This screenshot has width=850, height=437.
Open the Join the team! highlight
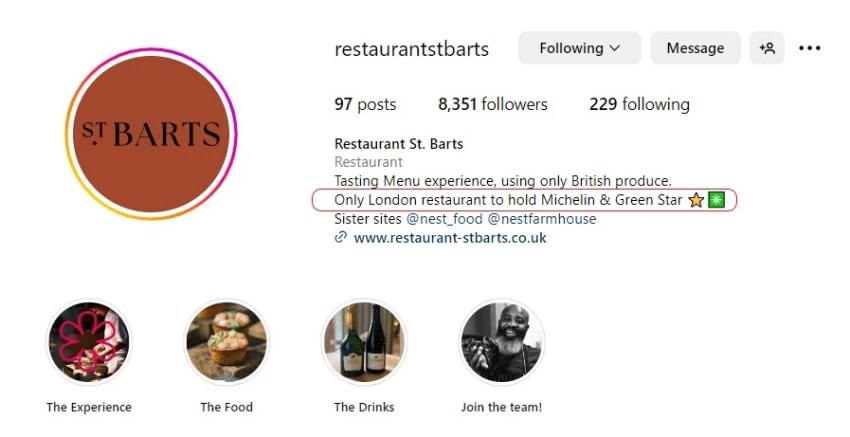(x=501, y=342)
